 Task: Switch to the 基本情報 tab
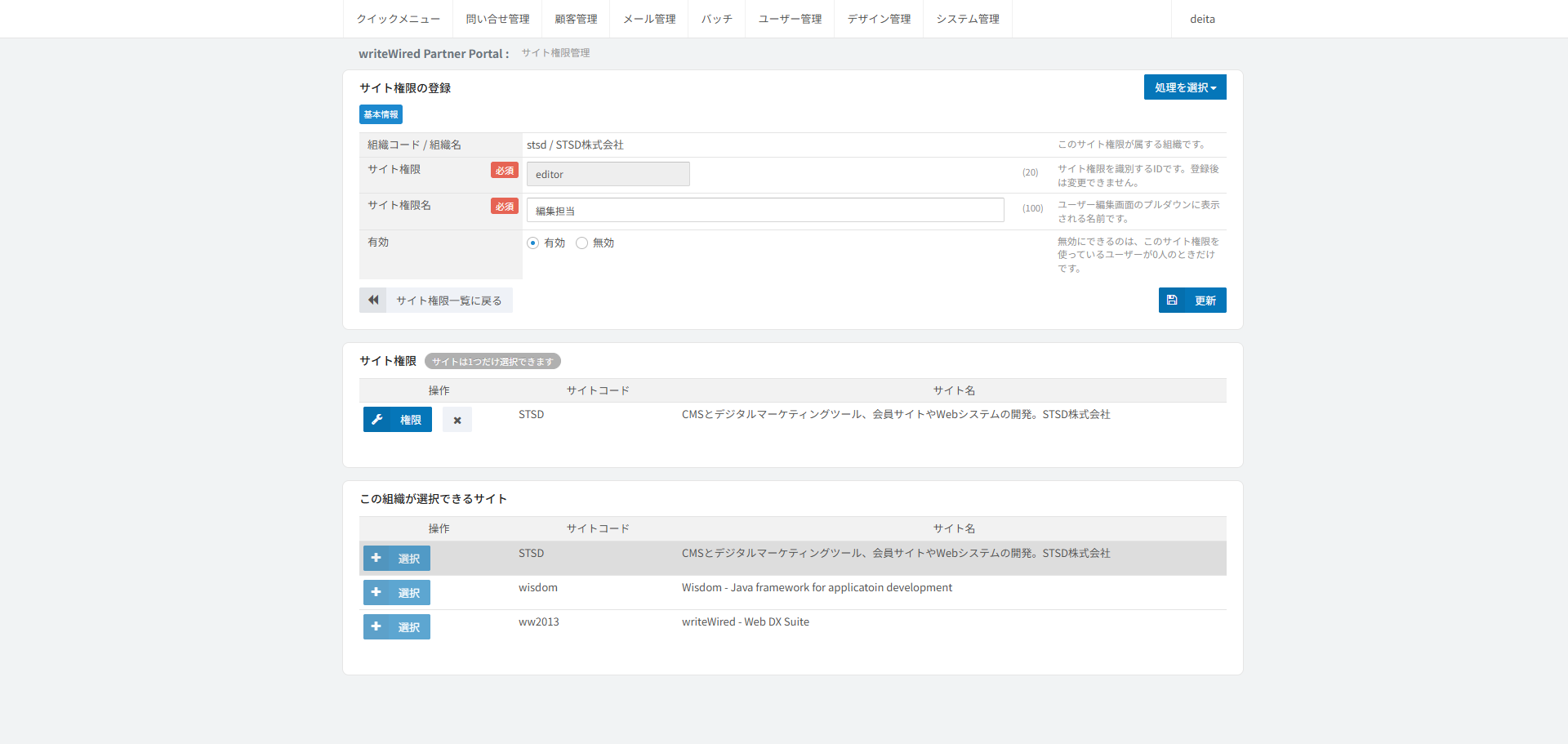pyautogui.click(x=381, y=114)
